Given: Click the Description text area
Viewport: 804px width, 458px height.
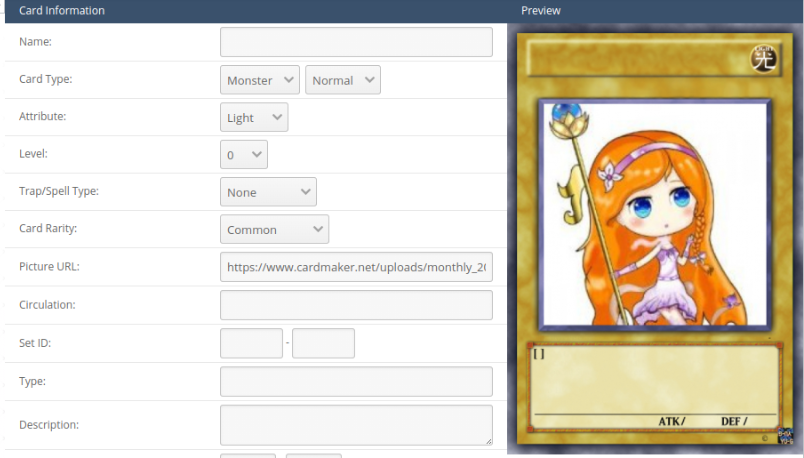Looking at the screenshot, I should [356, 425].
